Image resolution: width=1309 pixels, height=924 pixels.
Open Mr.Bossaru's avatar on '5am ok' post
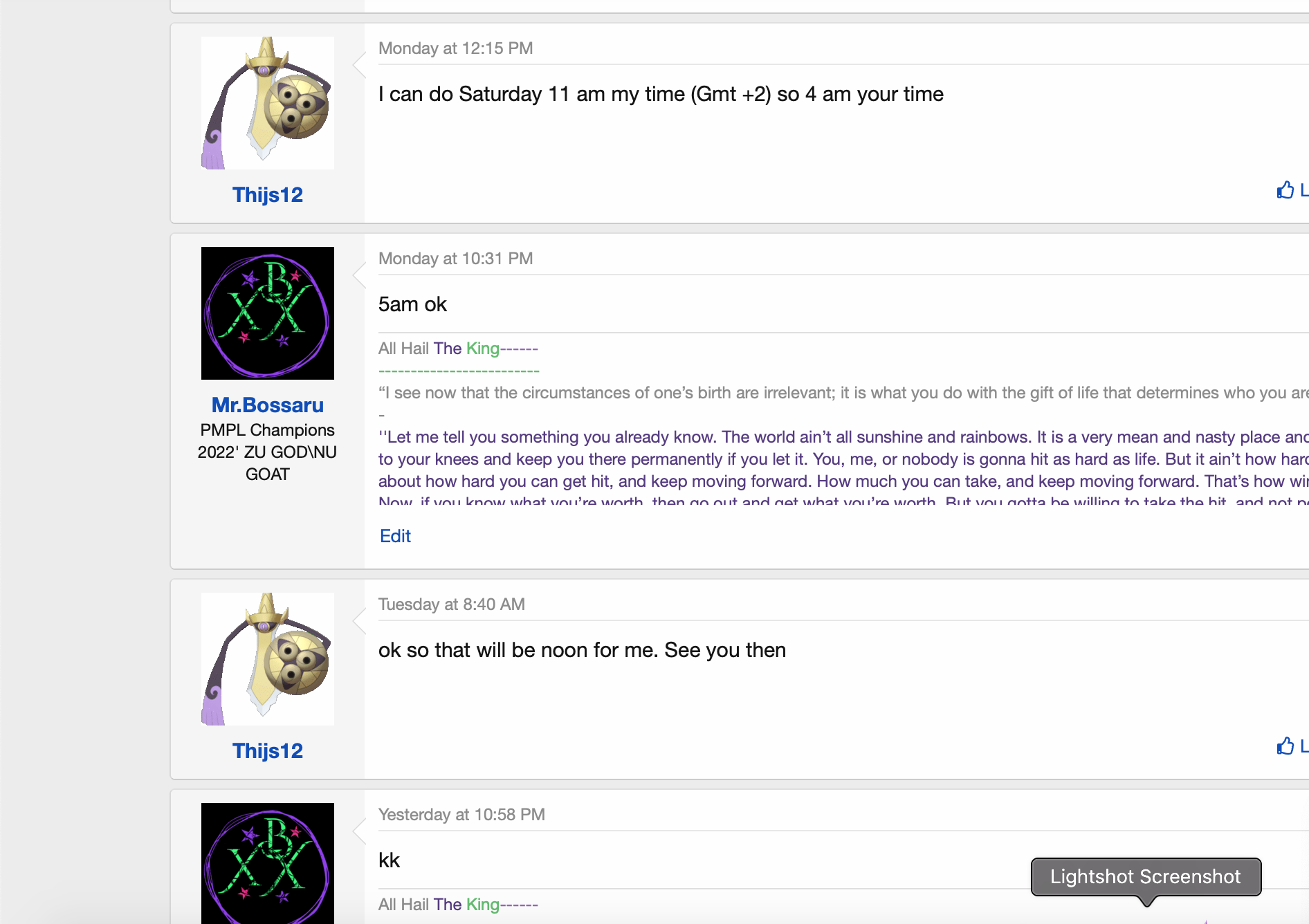(x=268, y=313)
